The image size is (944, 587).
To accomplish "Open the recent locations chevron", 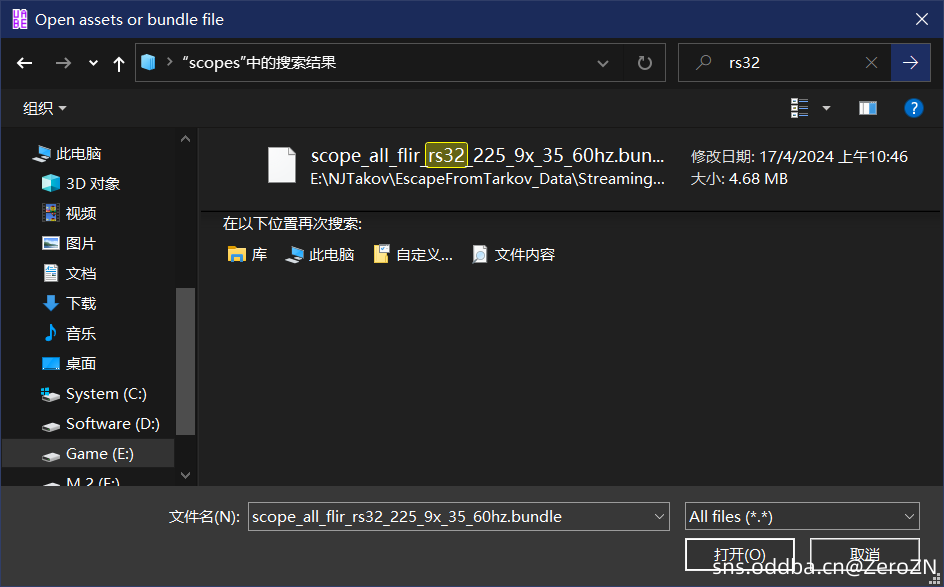I will (93, 63).
